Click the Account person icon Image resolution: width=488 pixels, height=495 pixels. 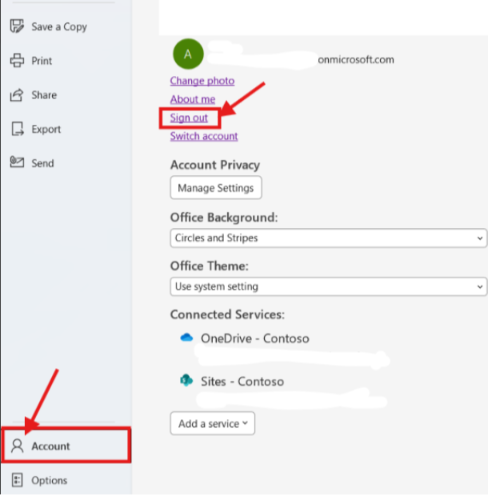tap(17, 446)
